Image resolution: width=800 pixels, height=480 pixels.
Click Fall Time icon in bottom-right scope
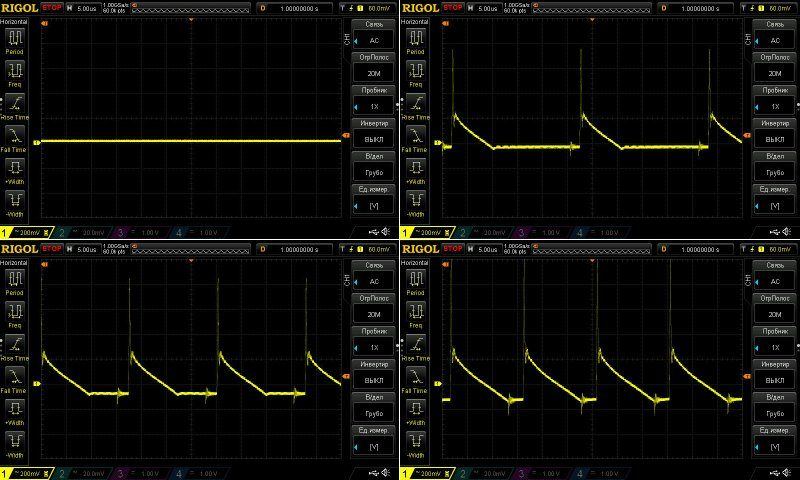point(415,377)
